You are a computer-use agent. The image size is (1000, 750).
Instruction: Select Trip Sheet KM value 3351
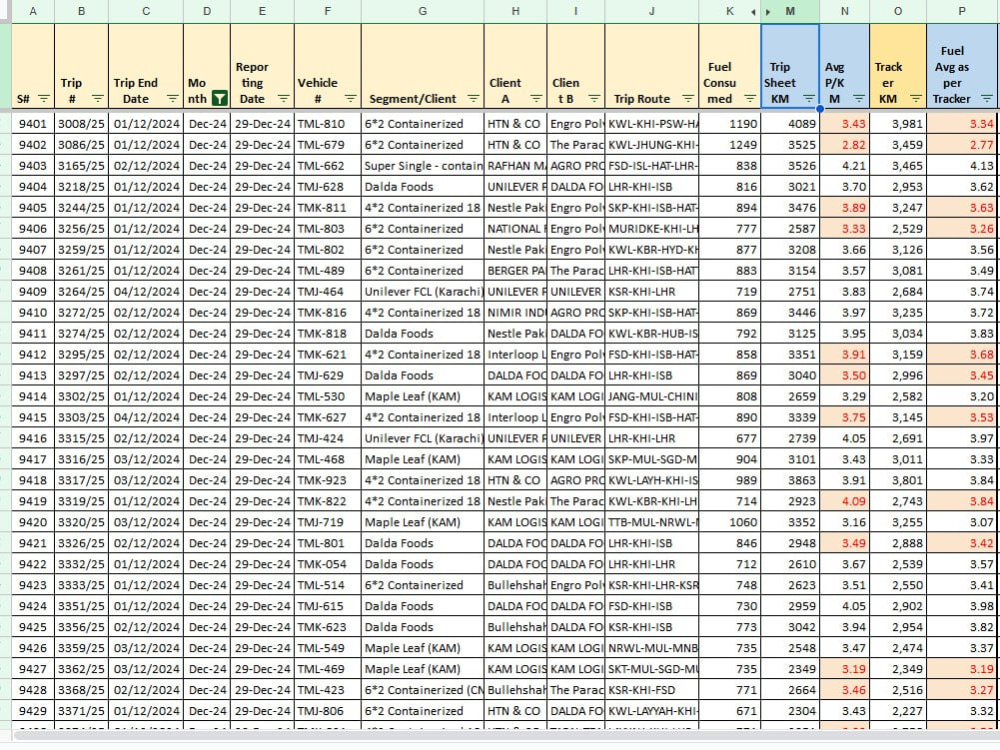coord(790,355)
